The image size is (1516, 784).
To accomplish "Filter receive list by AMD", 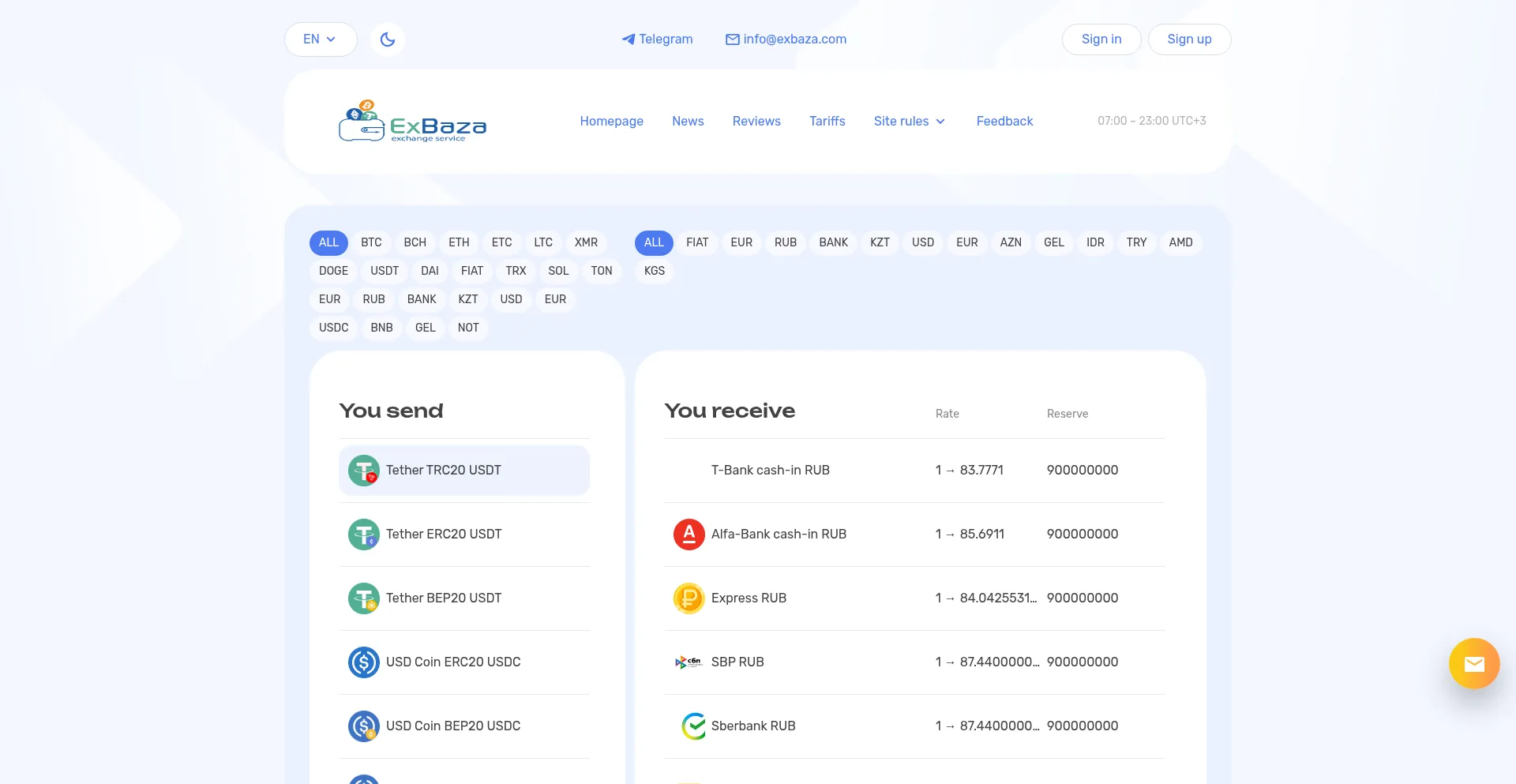I will click(x=1180, y=242).
